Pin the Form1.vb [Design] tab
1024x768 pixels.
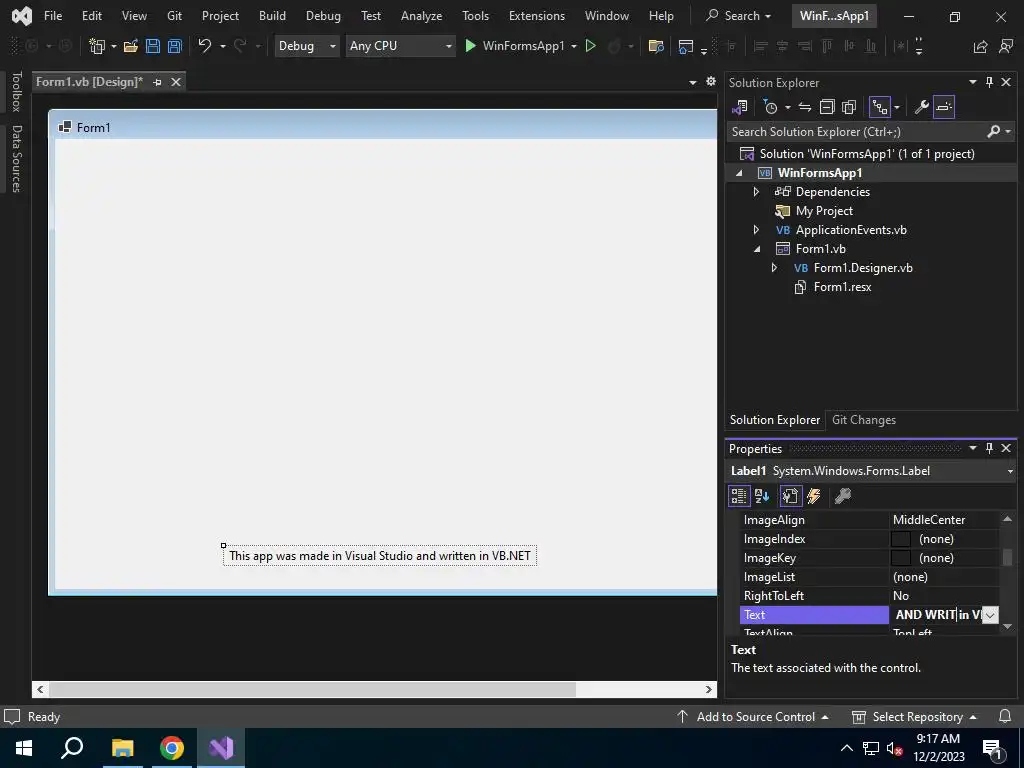(x=157, y=82)
